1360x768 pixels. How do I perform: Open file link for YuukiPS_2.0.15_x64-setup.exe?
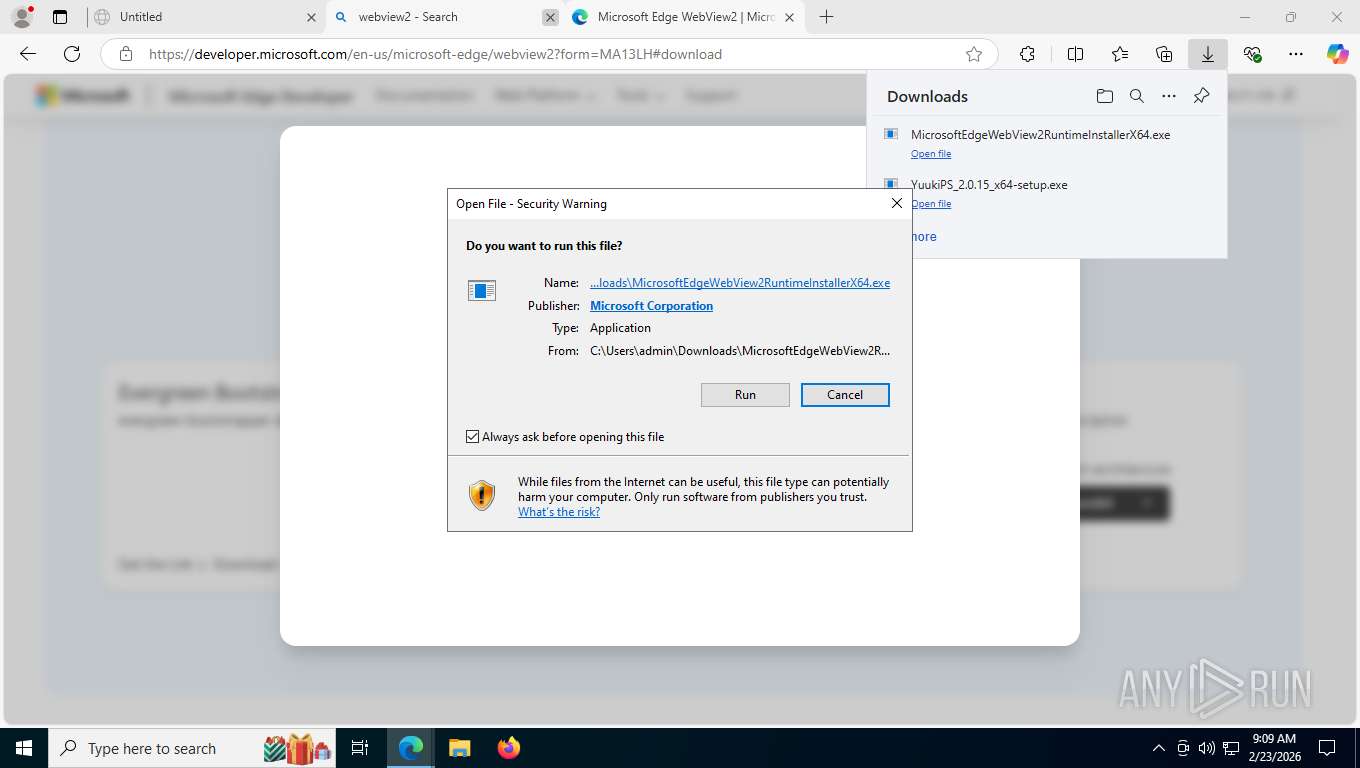tap(931, 204)
